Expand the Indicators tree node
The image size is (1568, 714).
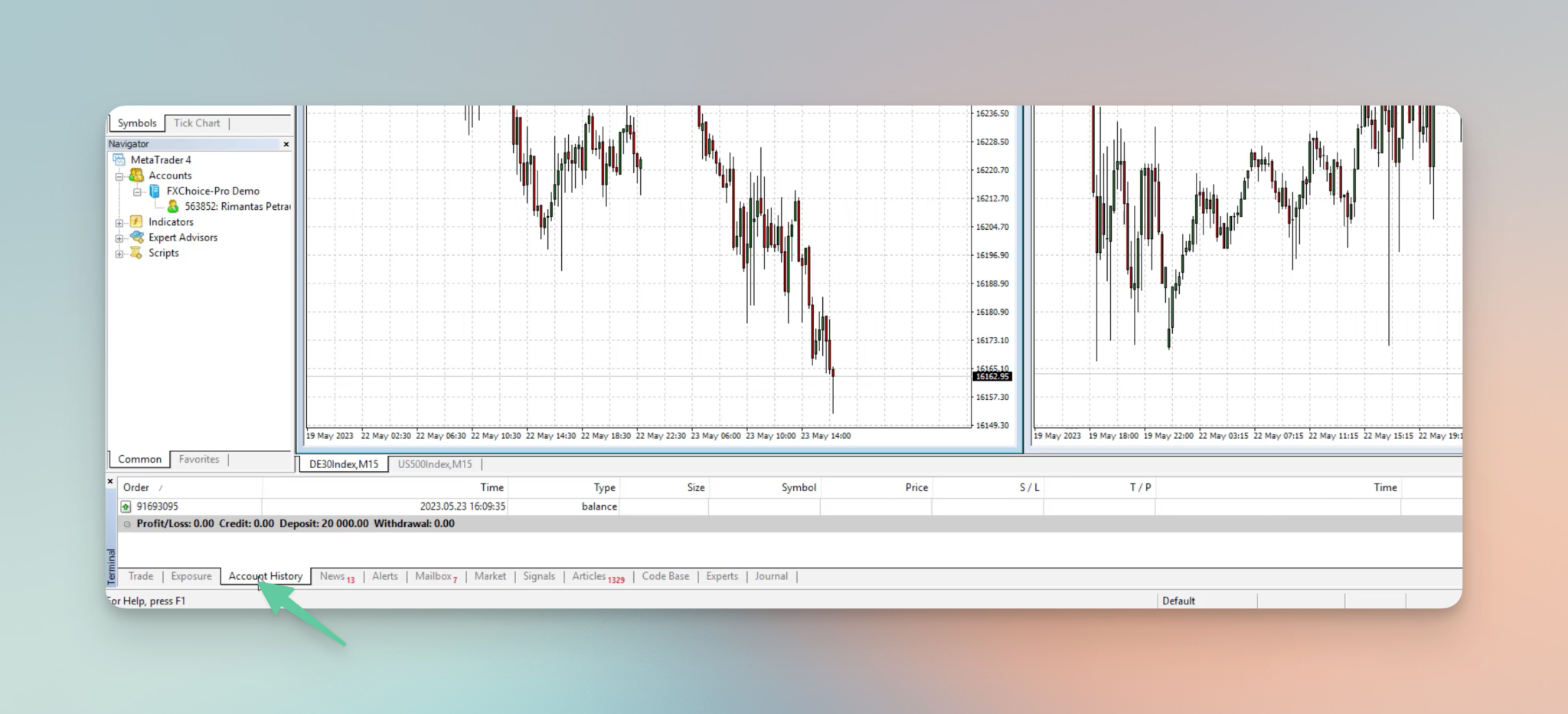click(x=119, y=223)
